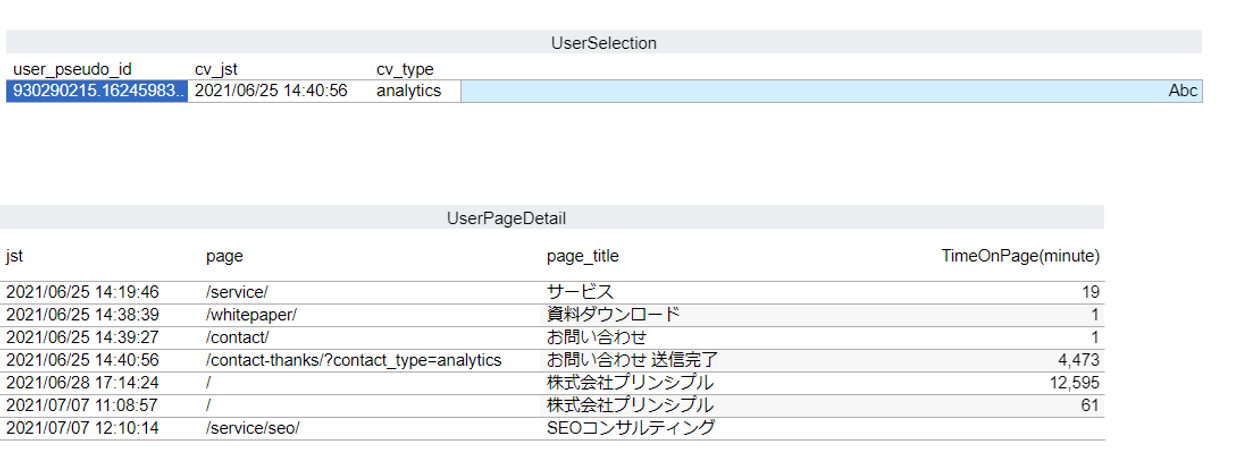Click the UserSelection sheet title
The width and height of the screenshot is (1245, 468).
[x=603, y=43]
